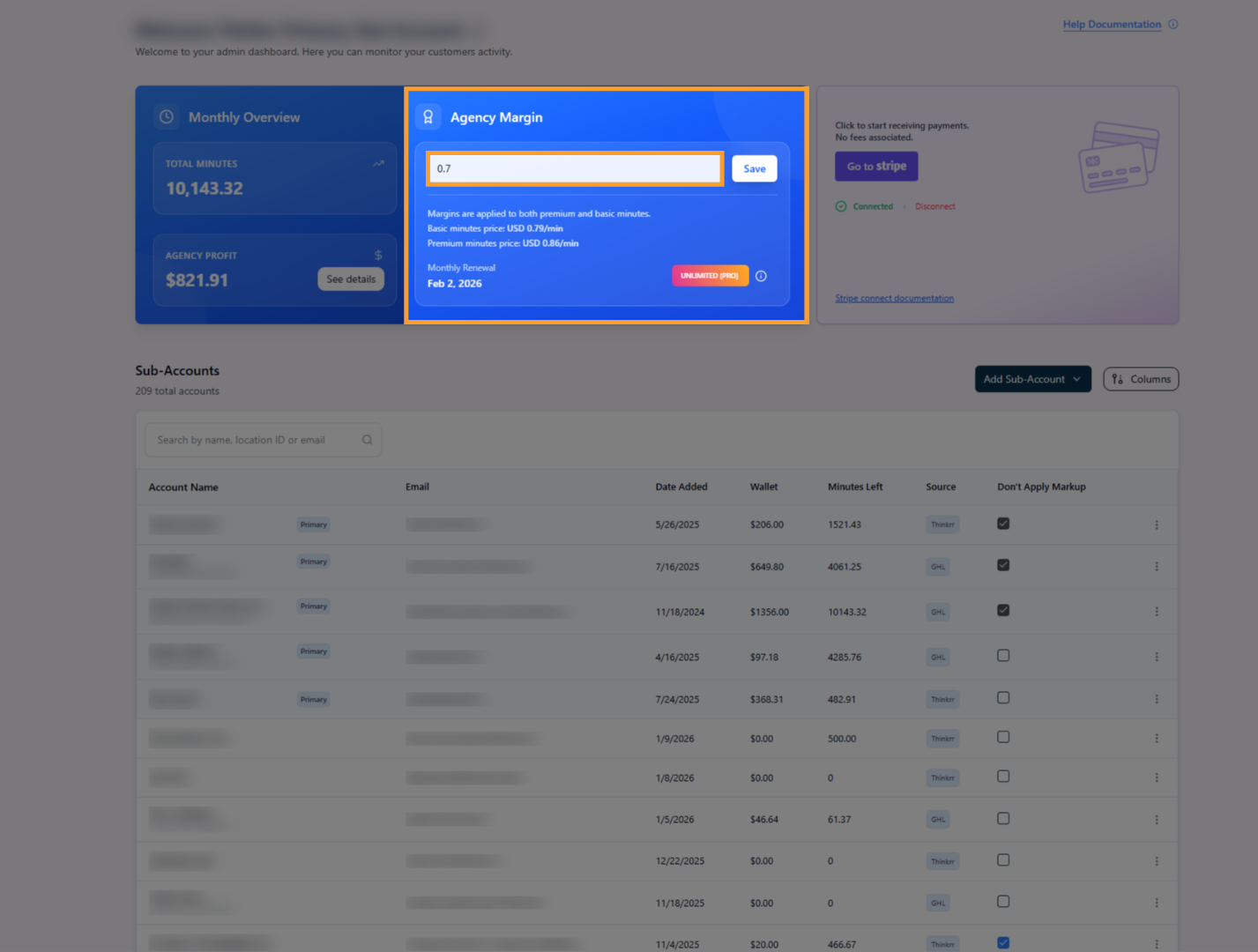This screenshot has width=1258, height=952.
Task: Open the row menu for the 5/26/2025 account
Action: [x=1157, y=524]
